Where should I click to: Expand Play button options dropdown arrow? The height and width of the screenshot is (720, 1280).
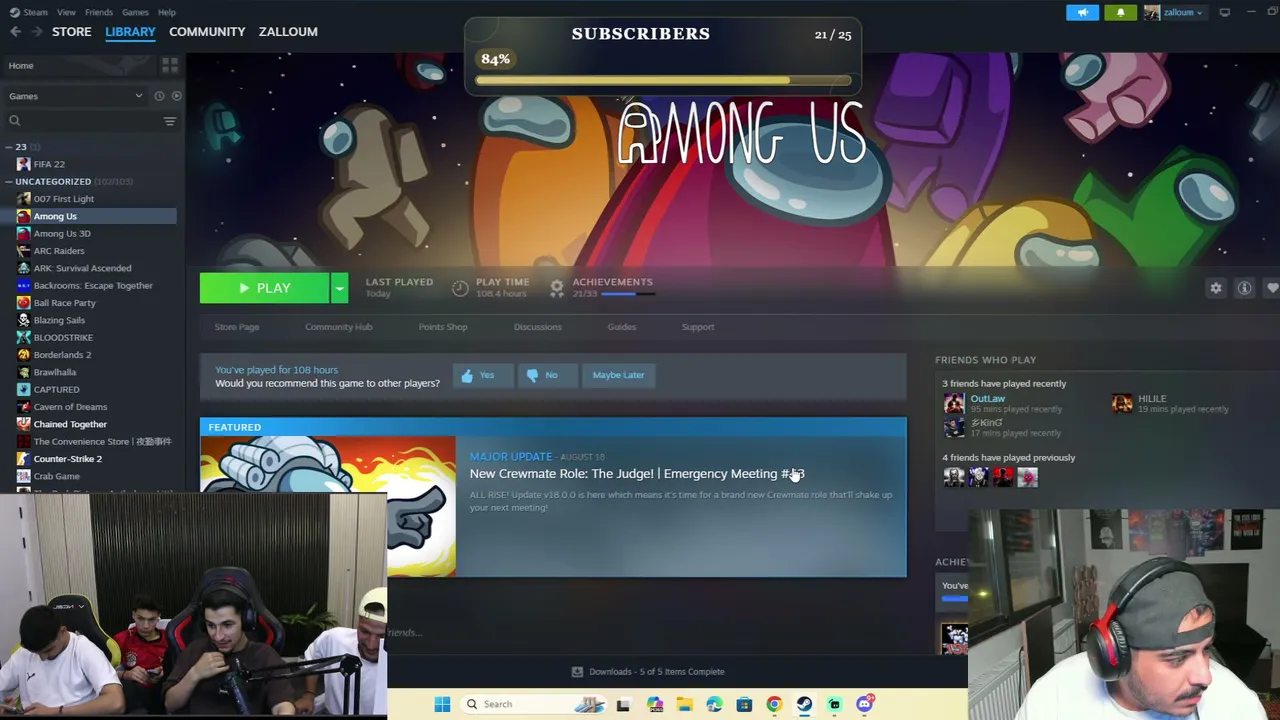tap(339, 288)
